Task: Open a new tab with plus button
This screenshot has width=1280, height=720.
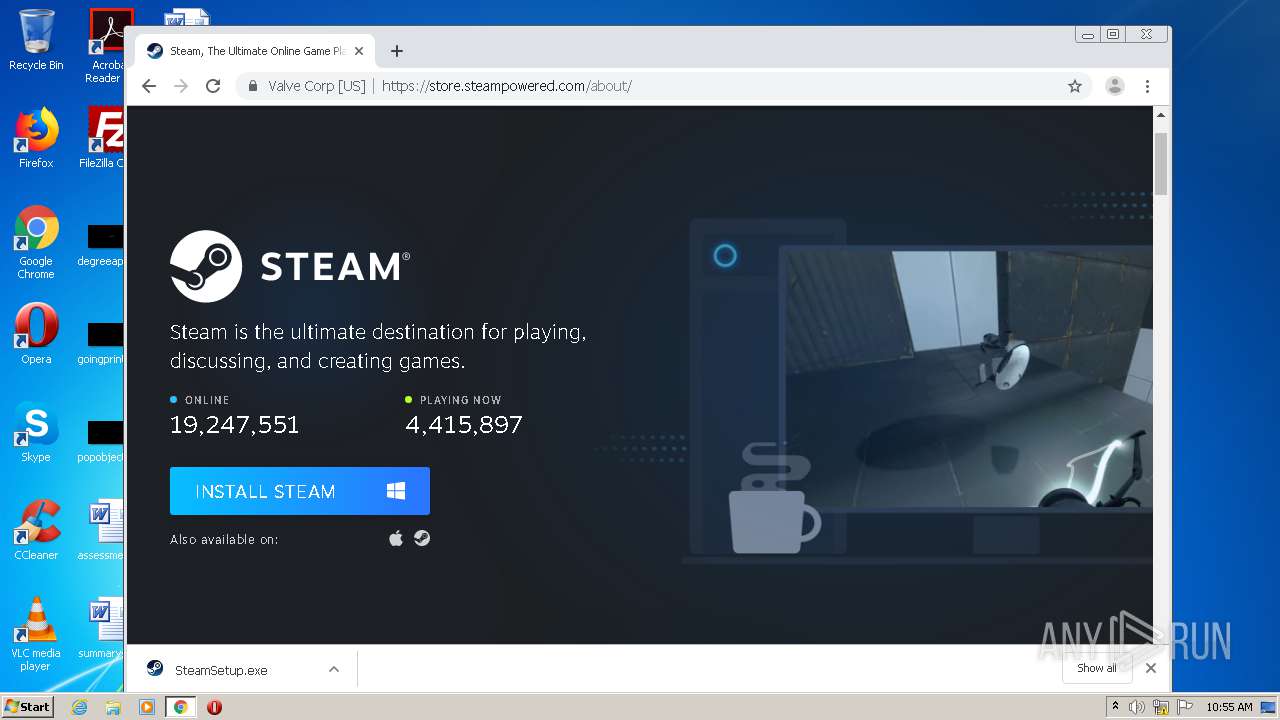Action: click(397, 51)
